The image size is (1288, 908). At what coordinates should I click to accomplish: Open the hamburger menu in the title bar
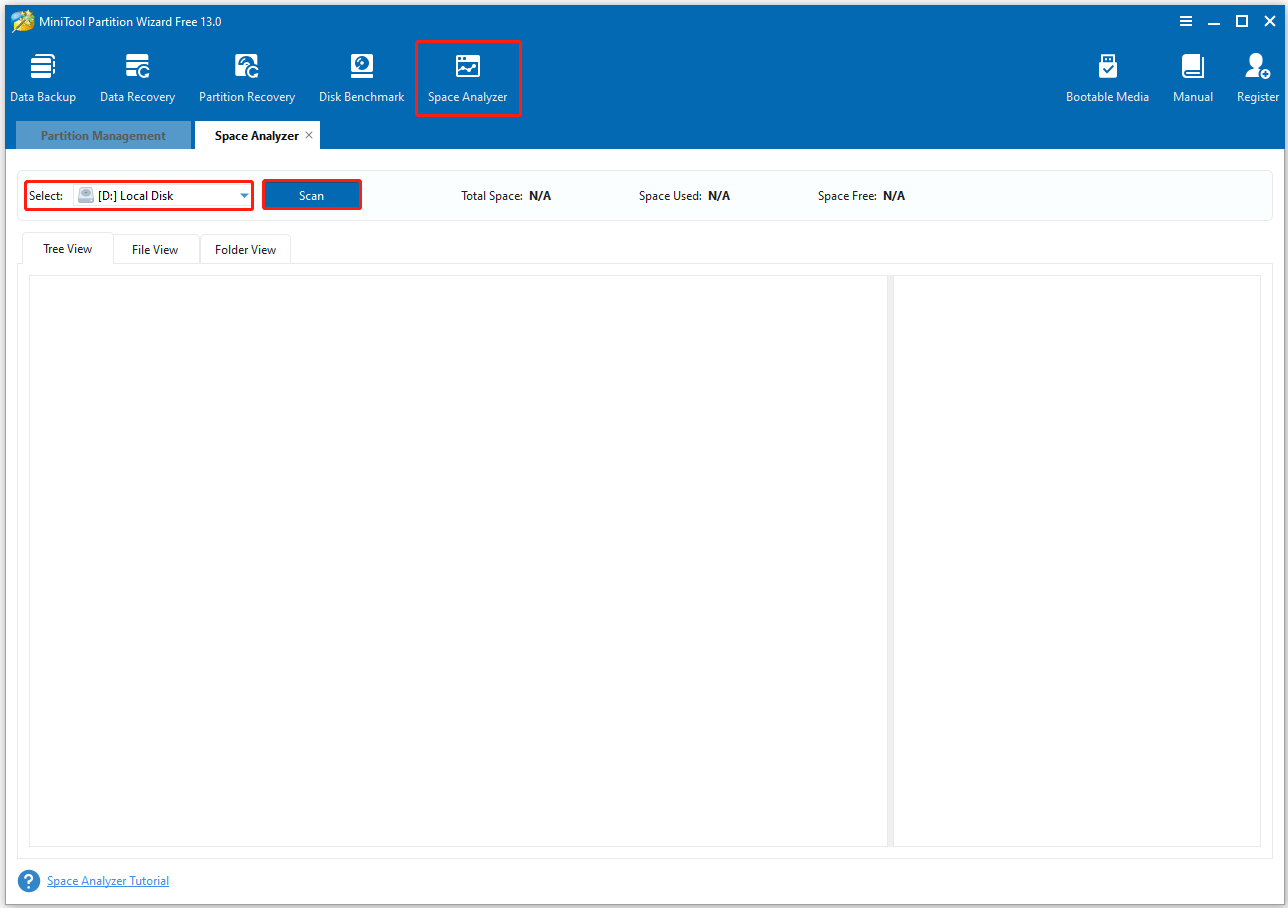tap(1186, 21)
